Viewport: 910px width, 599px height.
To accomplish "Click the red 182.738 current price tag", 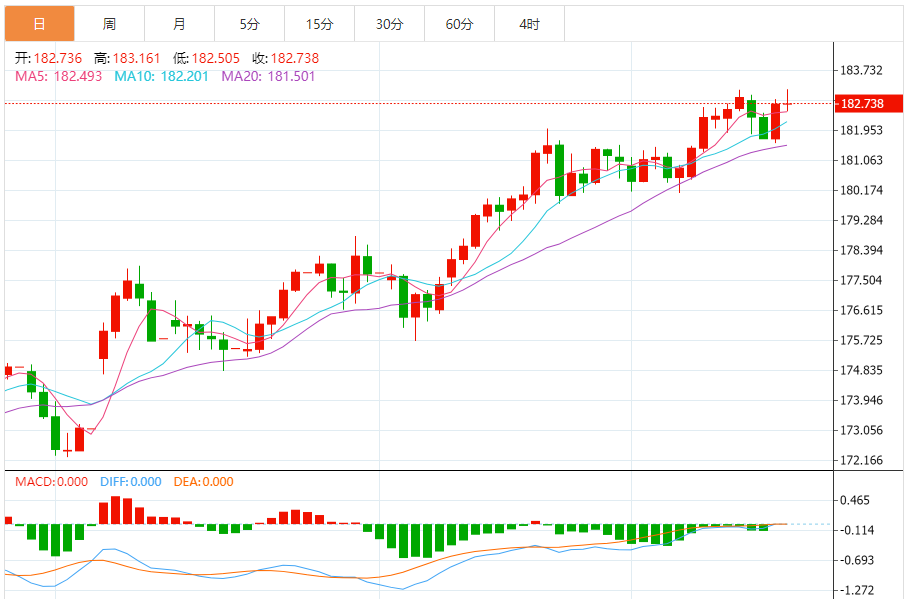I will coord(861,104).
